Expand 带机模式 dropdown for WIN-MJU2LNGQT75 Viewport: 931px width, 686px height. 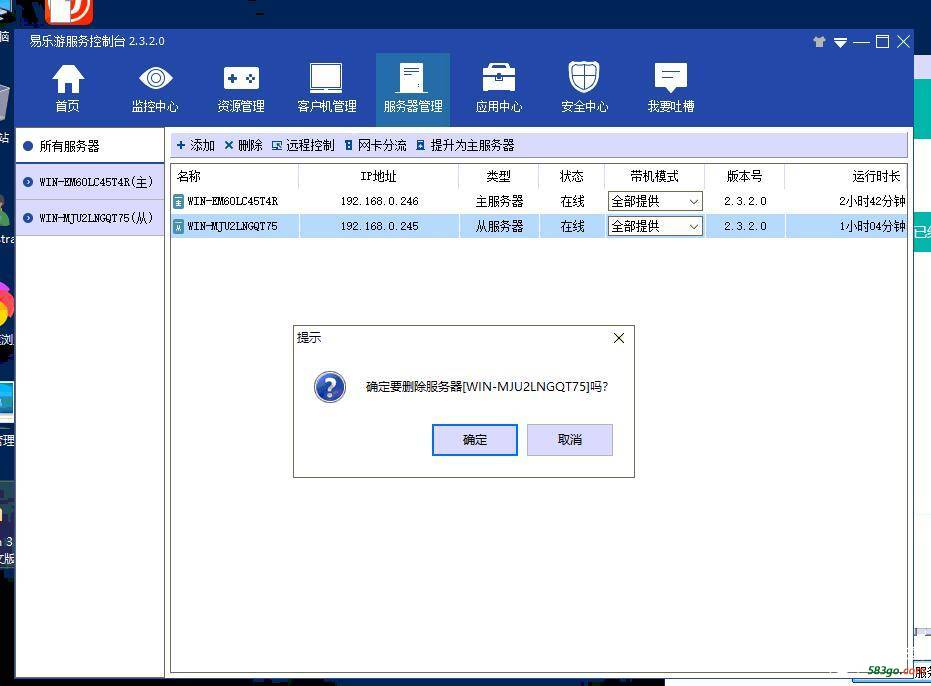693,227
